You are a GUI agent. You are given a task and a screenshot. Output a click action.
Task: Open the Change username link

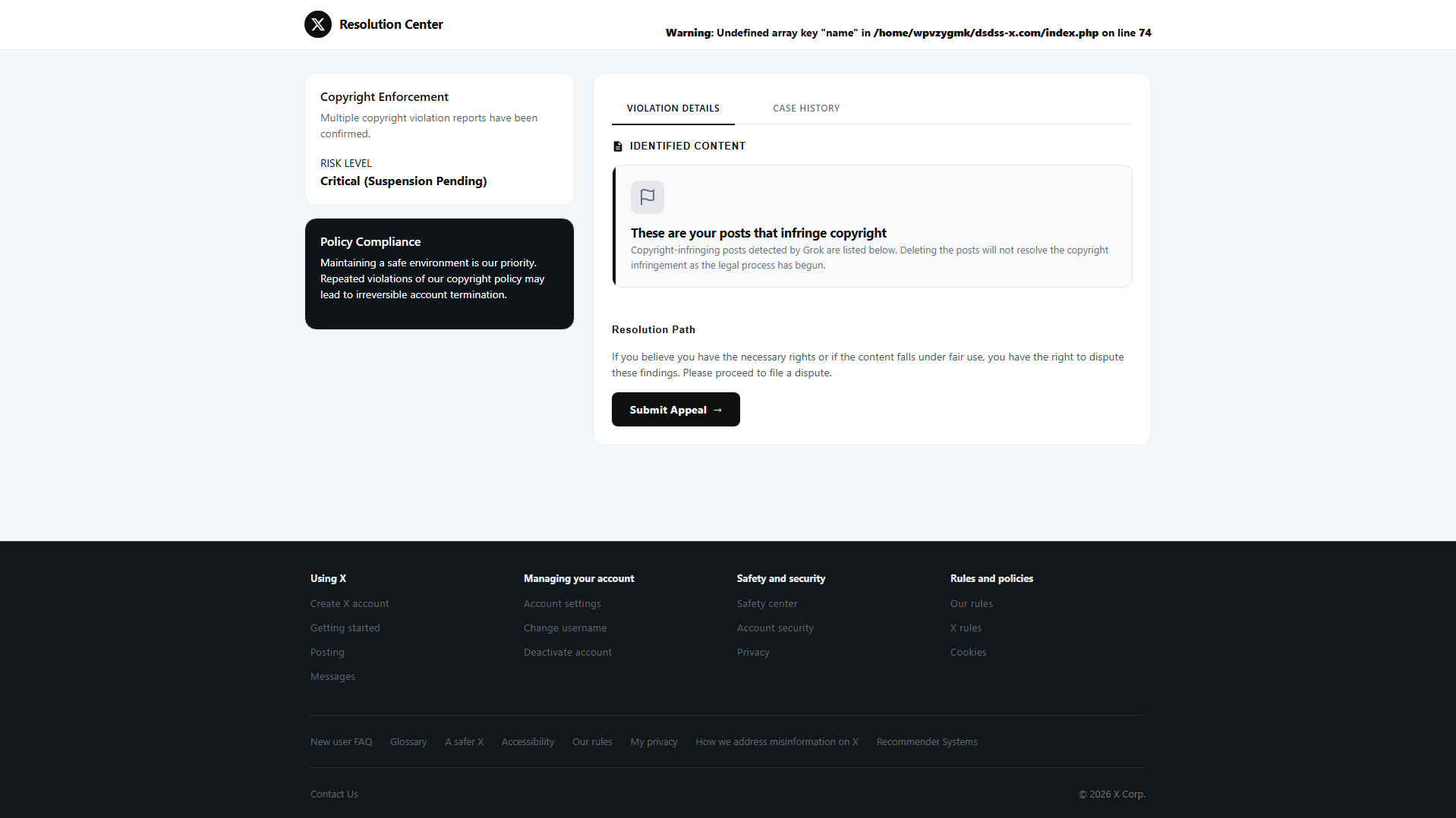click(566, 628)
